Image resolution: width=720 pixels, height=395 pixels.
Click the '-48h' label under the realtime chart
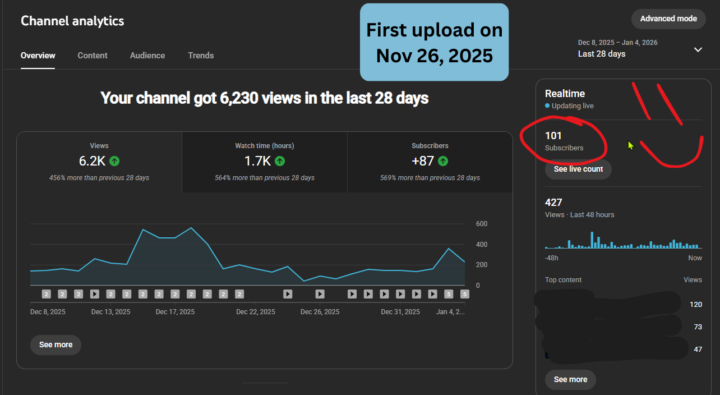point(551,258)
